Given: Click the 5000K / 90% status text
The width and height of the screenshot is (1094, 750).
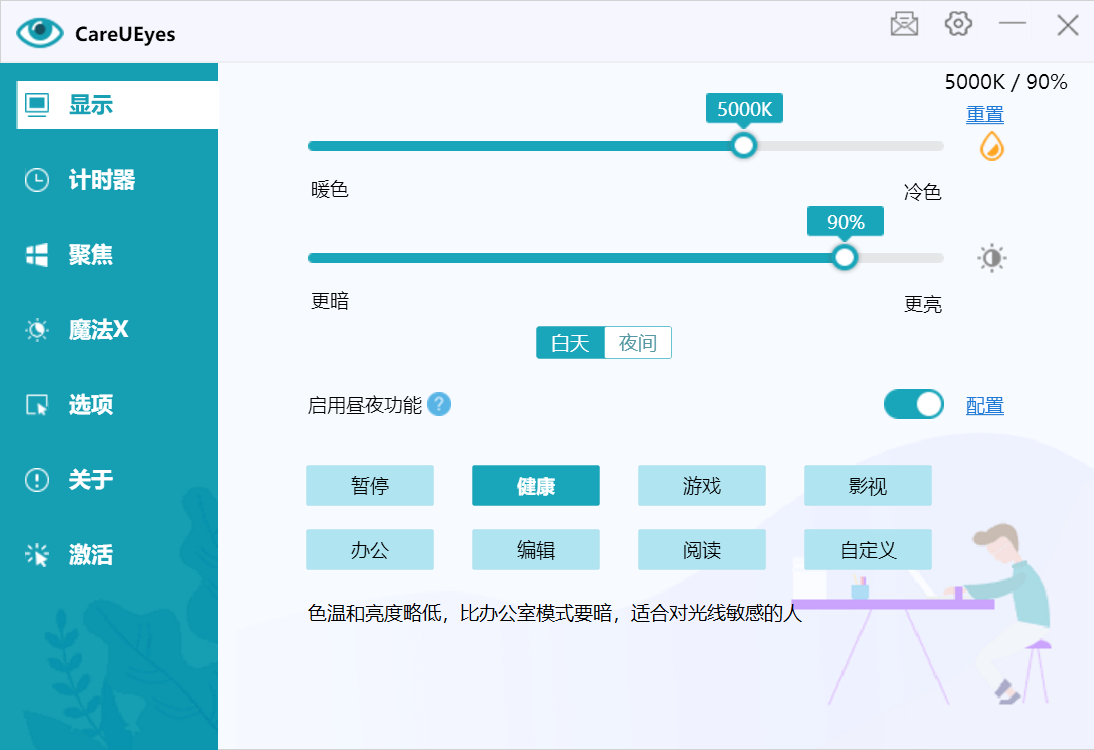Looking at the screenshot, I should (1005, 82).
